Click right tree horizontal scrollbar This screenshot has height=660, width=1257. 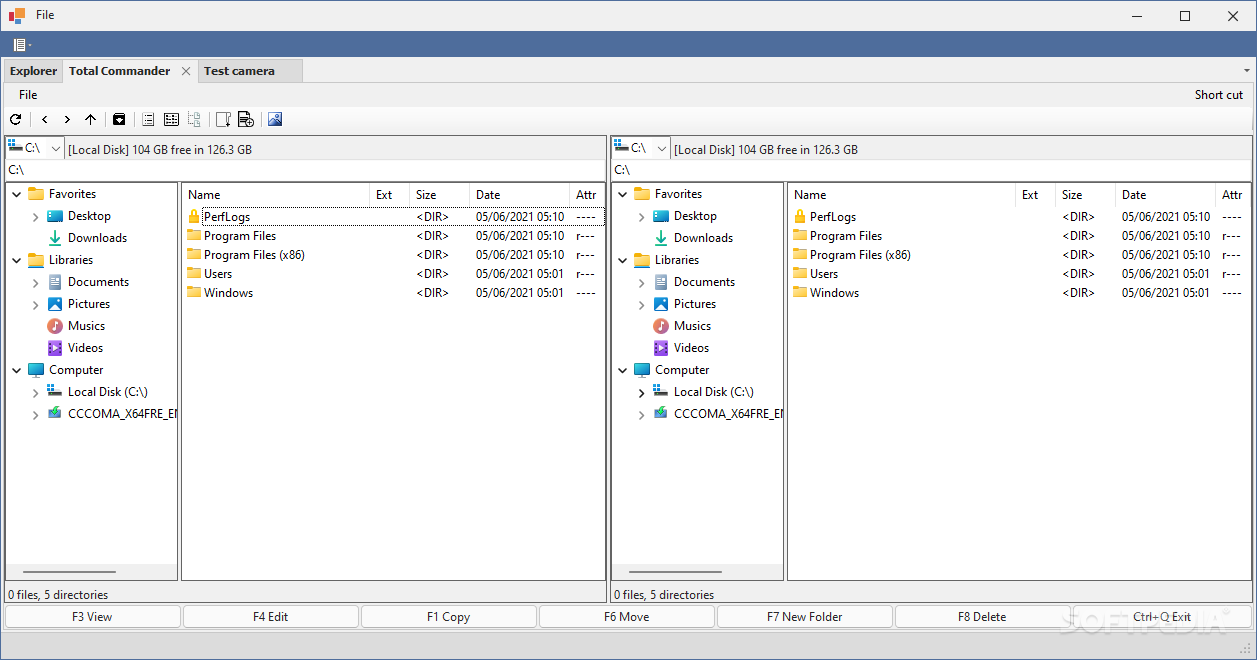tap(676, 572)
